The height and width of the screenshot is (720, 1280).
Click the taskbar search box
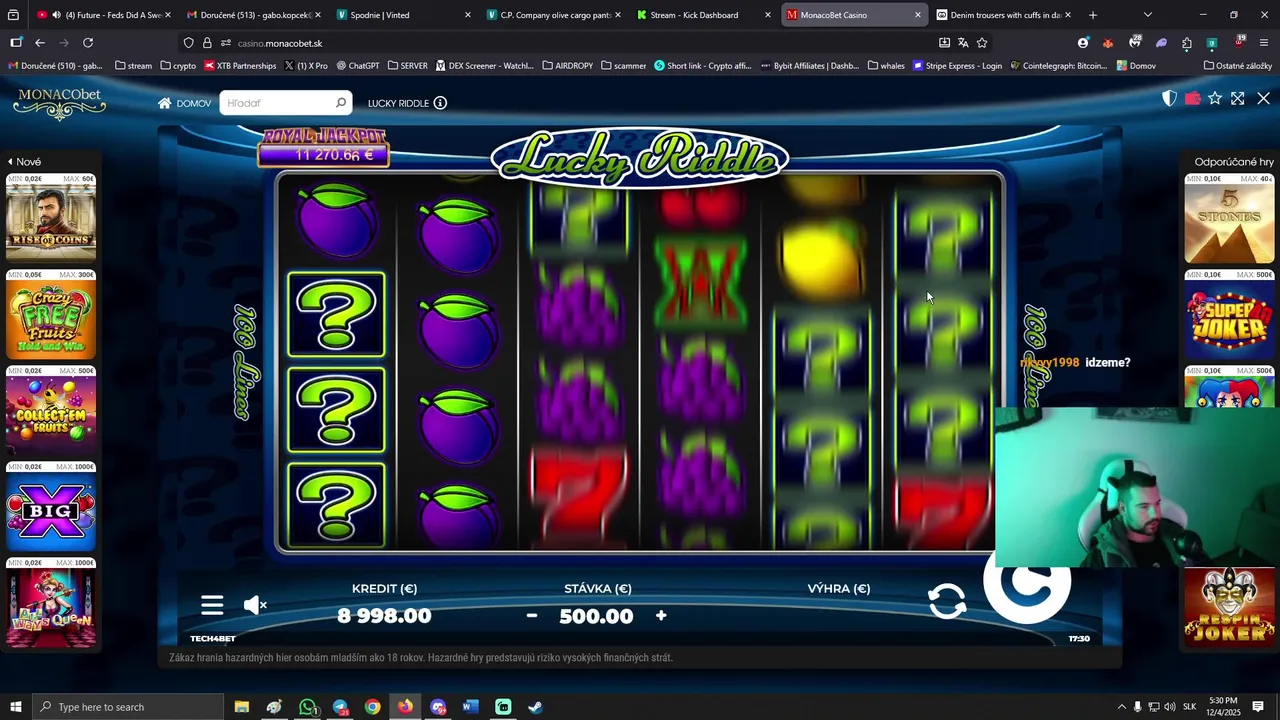pos(128,707)
